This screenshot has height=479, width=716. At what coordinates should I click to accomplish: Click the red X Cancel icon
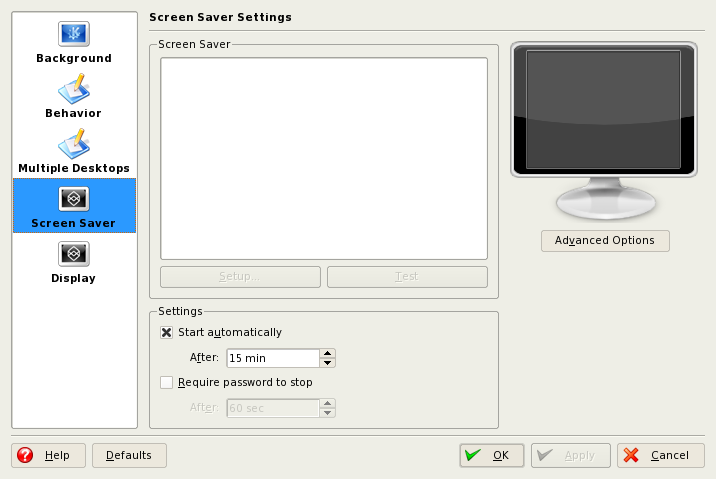pos(631,455)
